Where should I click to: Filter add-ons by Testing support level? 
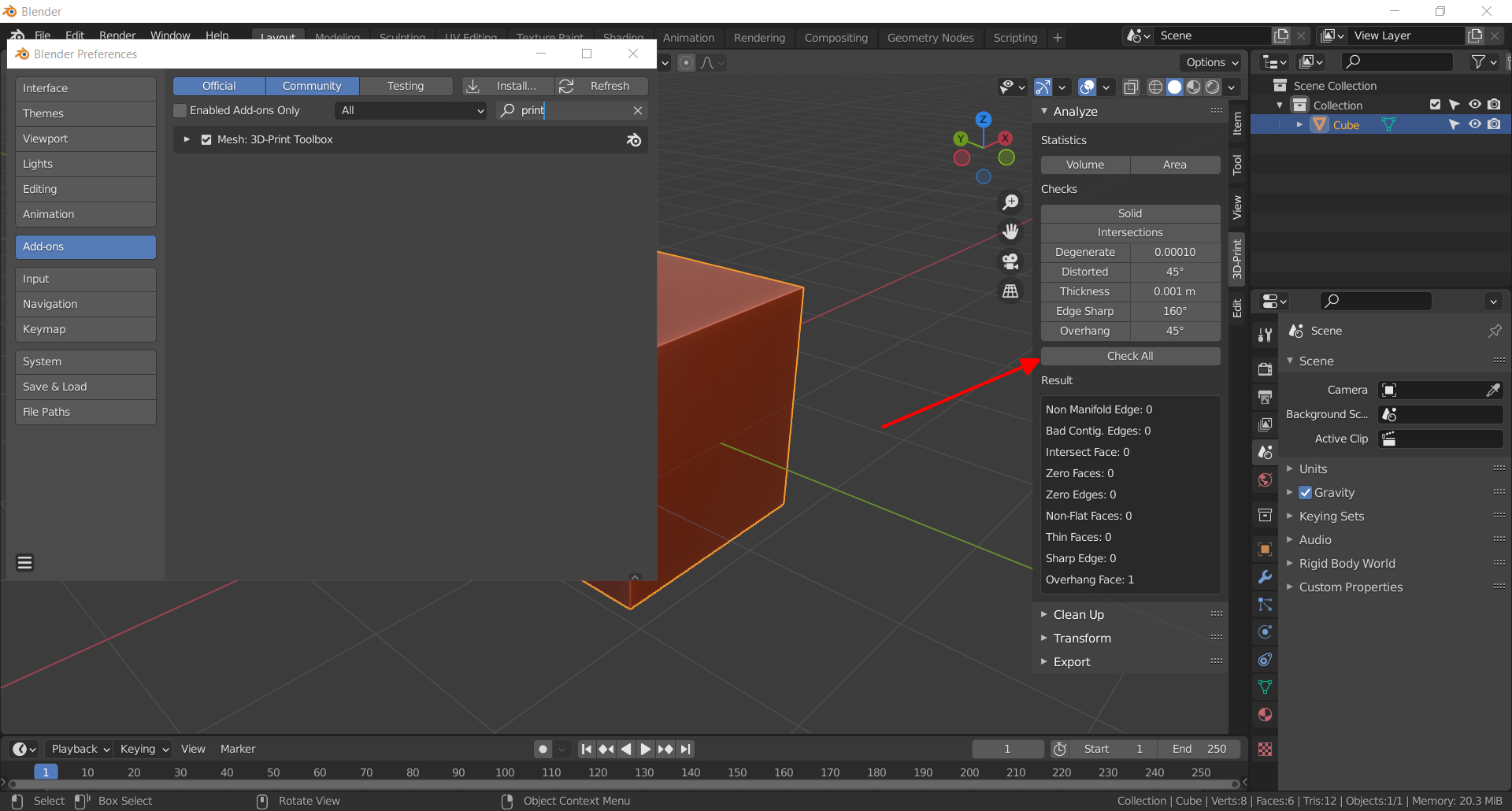point(406,86)
